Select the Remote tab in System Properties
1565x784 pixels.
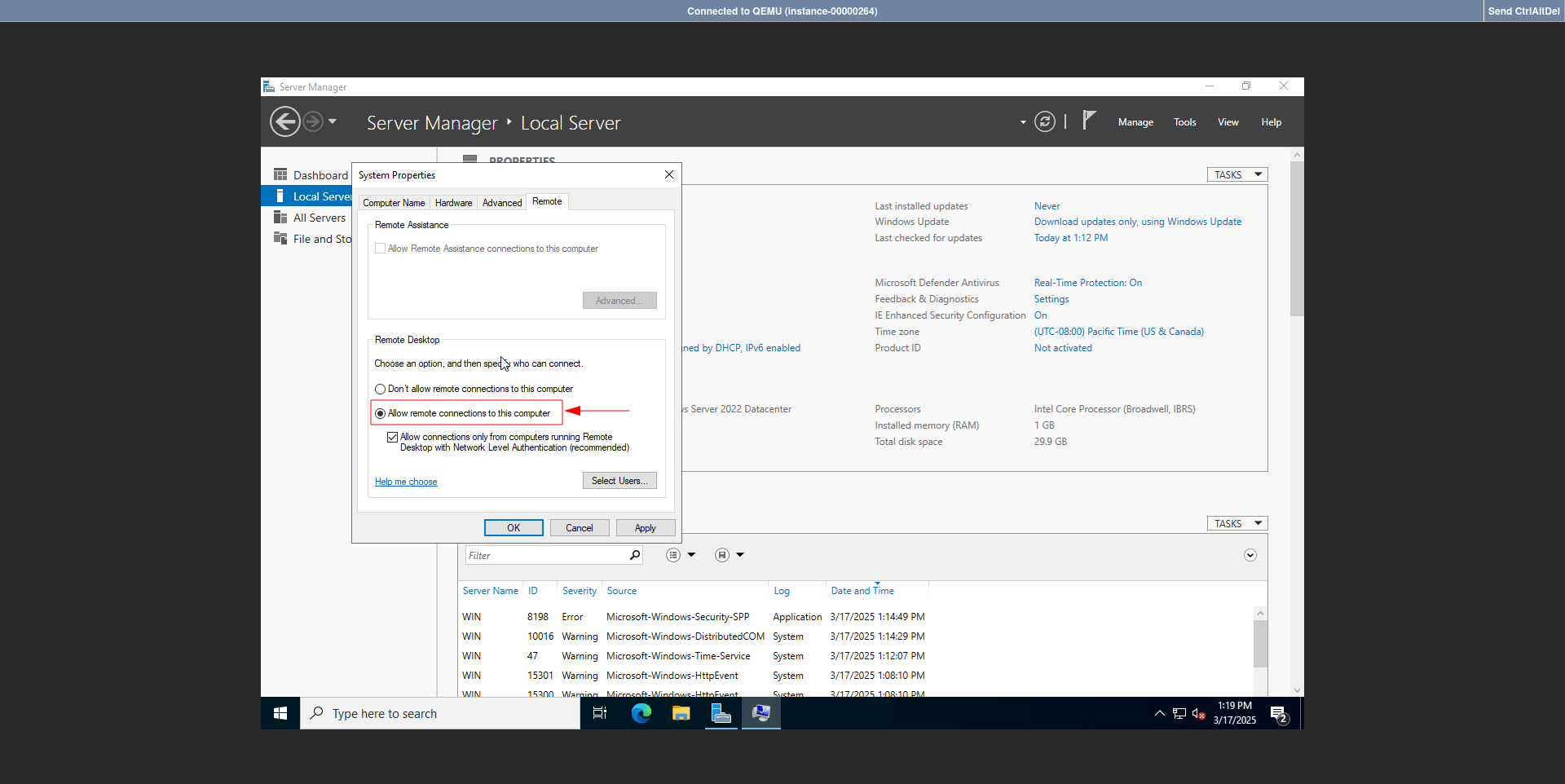547,201
